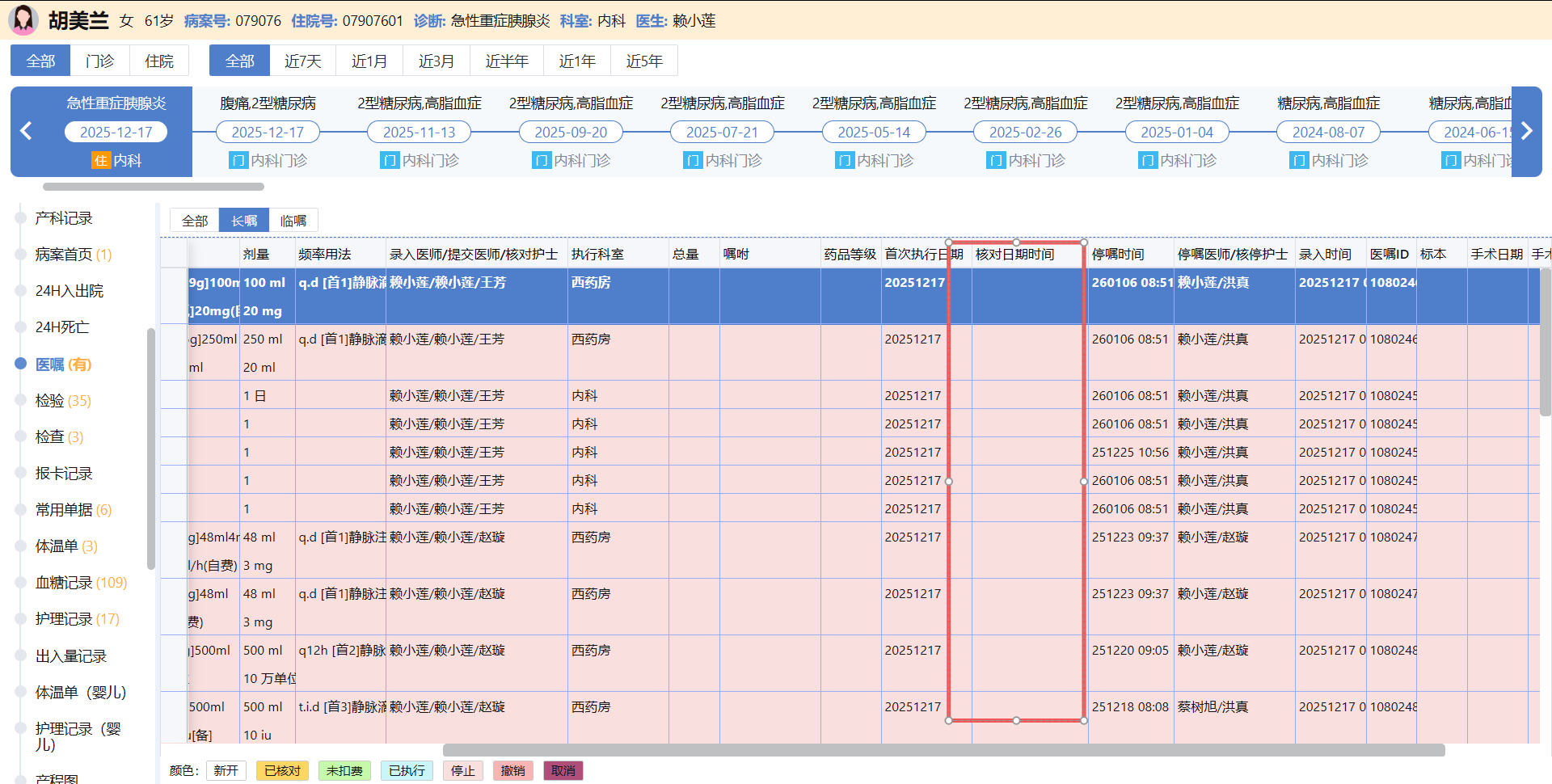Open 24H入出院 in the sidebar

click(70, 291)
